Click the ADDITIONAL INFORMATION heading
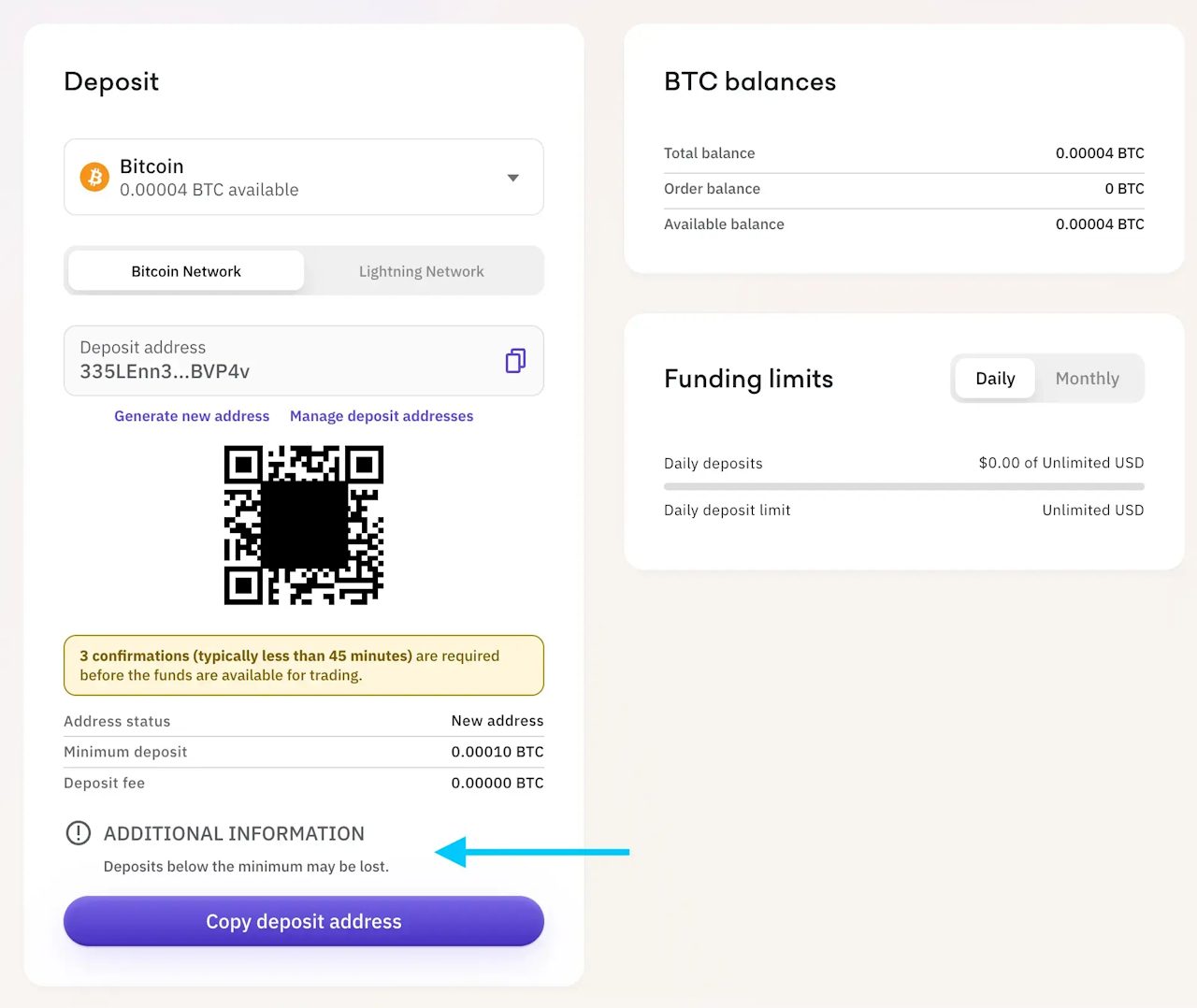1197x1008 pixels. click(234, 833)
